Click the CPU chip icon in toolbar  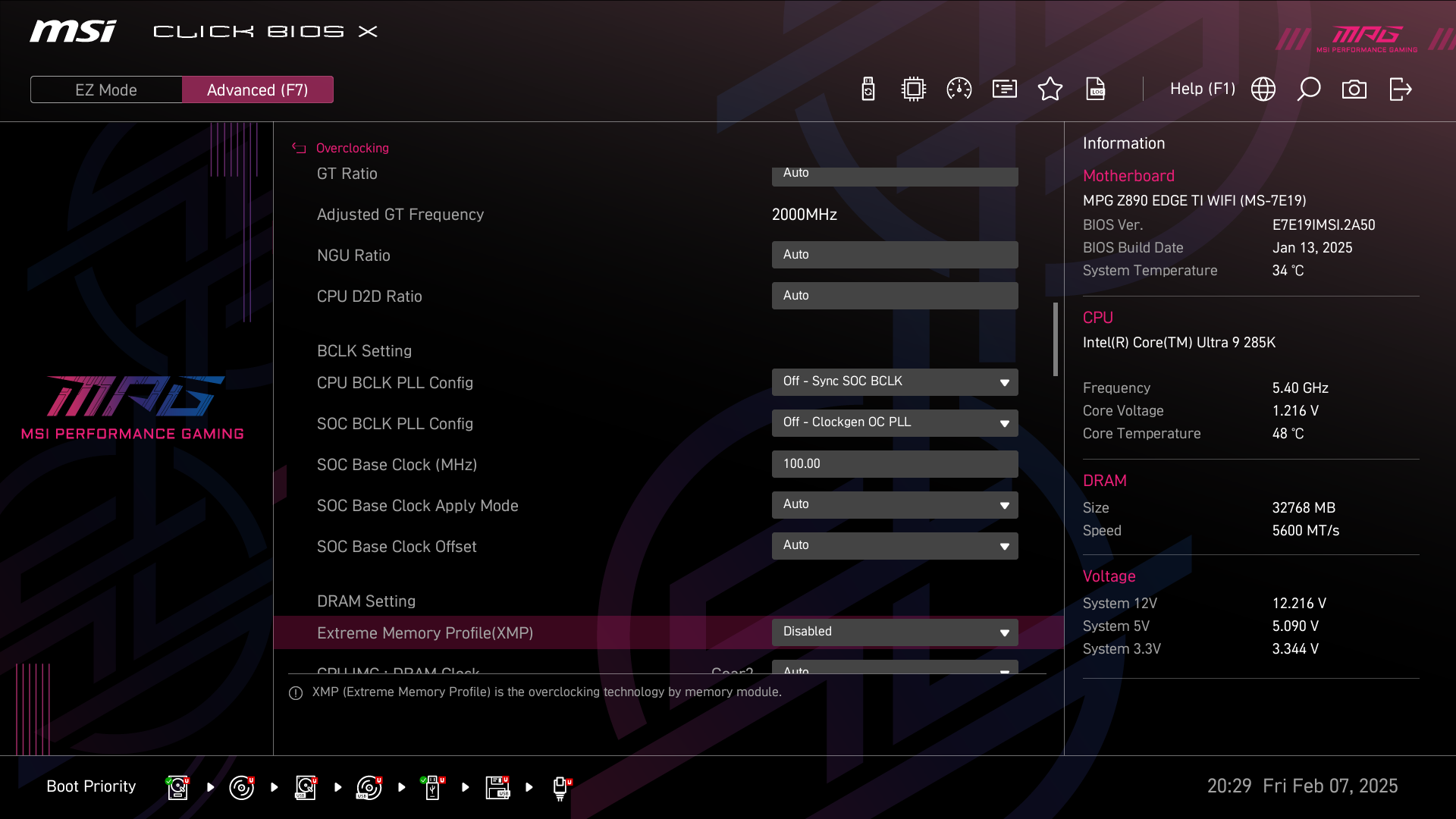point(914,89)
